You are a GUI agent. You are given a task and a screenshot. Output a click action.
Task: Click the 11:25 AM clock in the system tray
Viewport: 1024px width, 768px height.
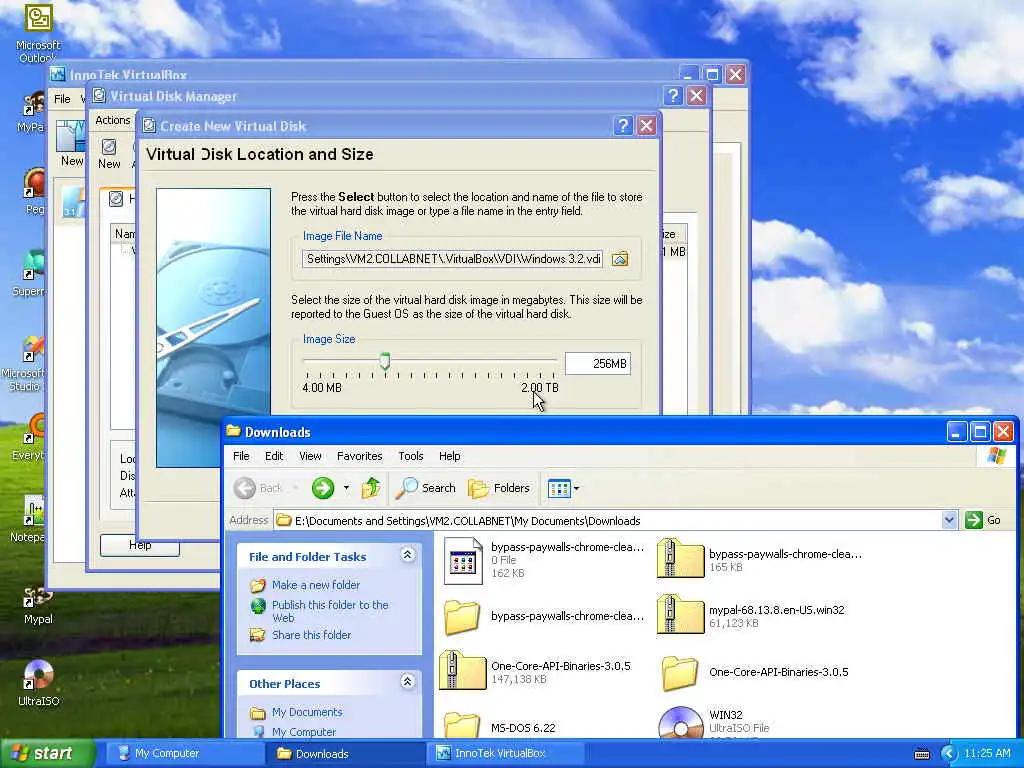(x=987, y=753)
